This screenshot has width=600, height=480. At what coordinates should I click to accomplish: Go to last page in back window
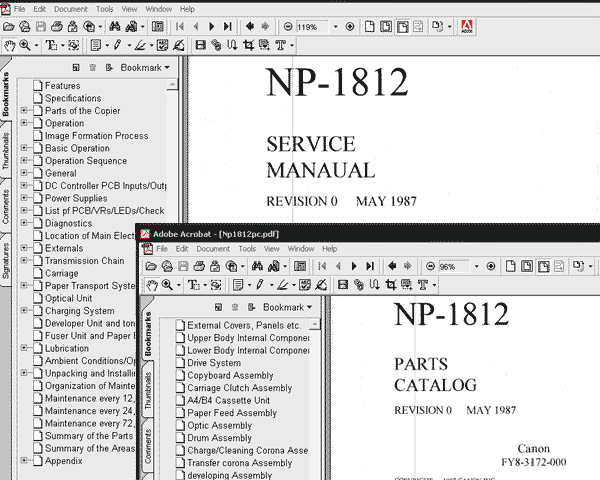coord(228,26)
